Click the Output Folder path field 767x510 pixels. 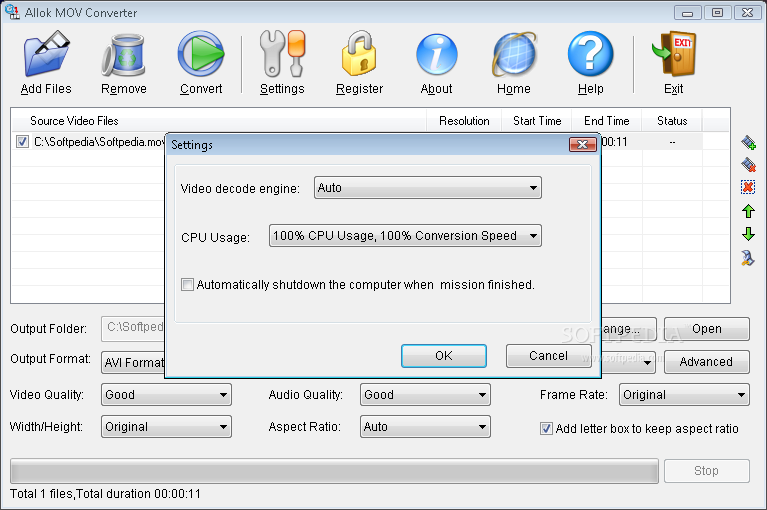point(133,329)
